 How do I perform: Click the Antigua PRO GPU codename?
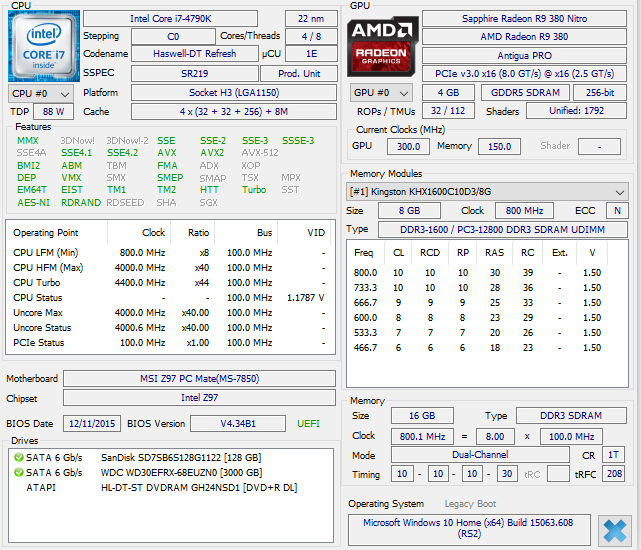524,56
